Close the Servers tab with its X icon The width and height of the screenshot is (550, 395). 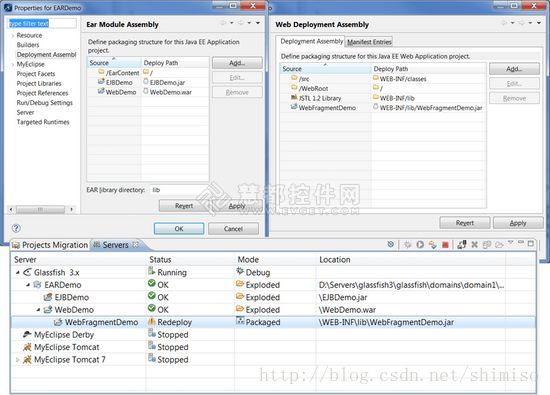pyautogui.click(x=135, y=244)
